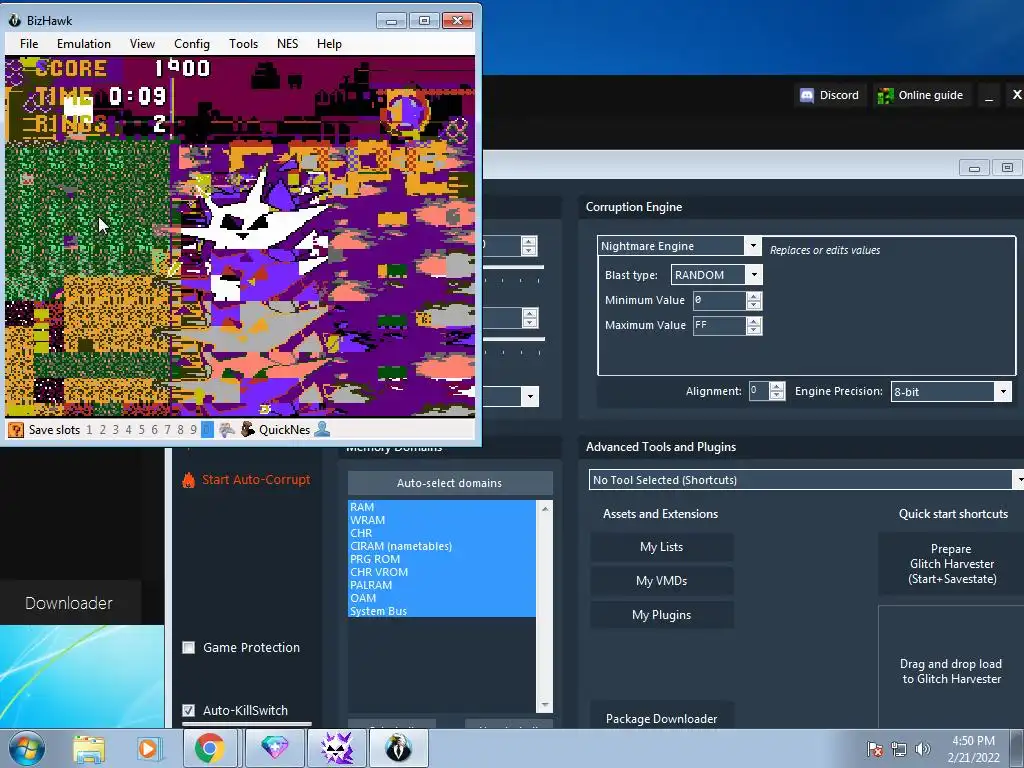Screen dimensions: 1024x768
Task: Select the CHR VROM domain
Action: 441,572
